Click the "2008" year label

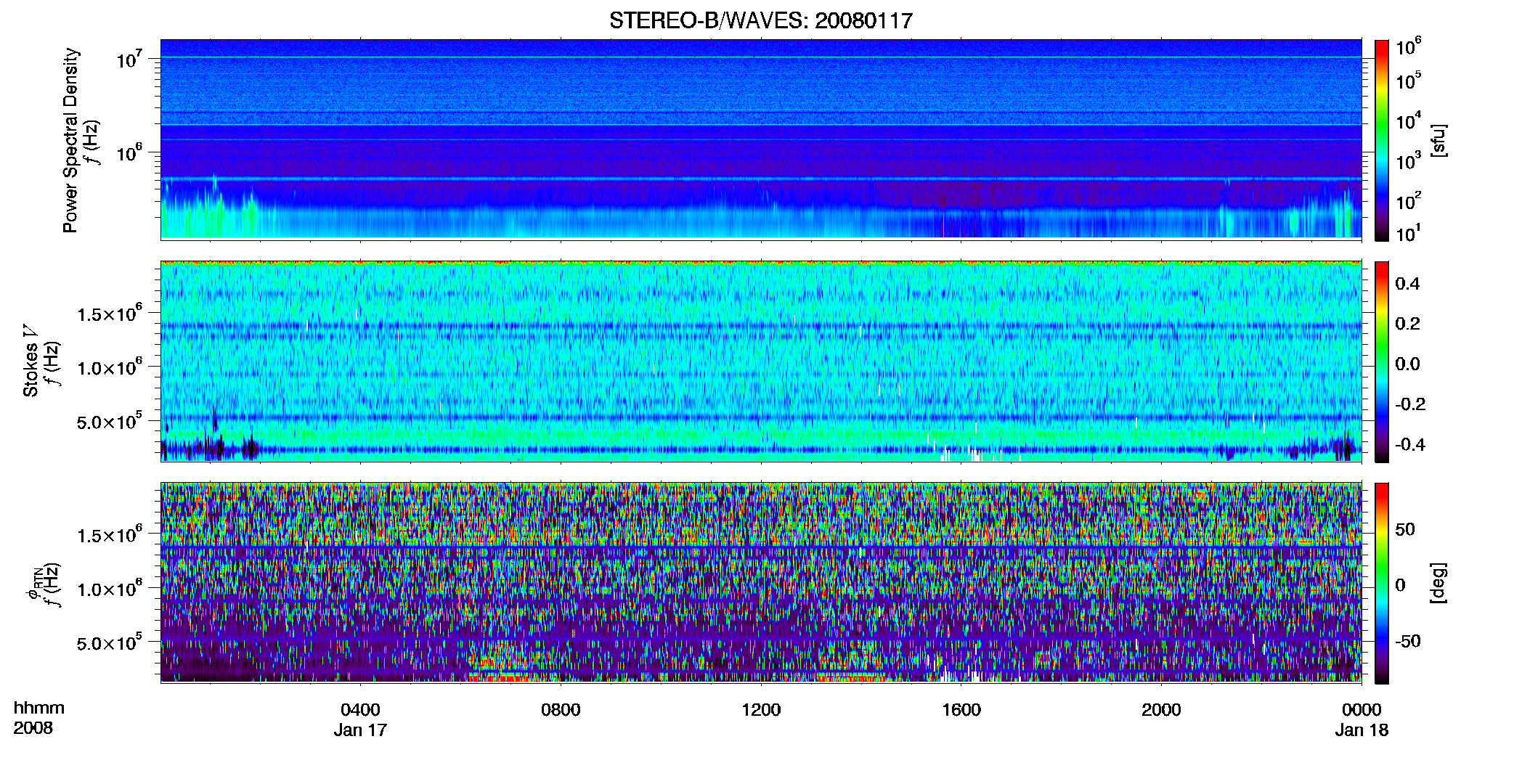33,728
